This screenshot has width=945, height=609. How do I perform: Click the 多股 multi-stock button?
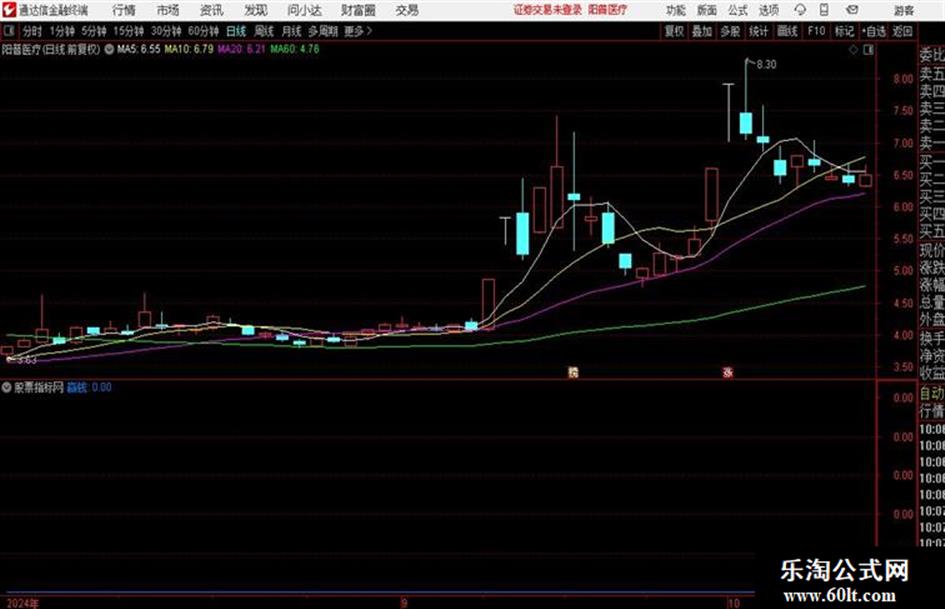pos(730,31)
